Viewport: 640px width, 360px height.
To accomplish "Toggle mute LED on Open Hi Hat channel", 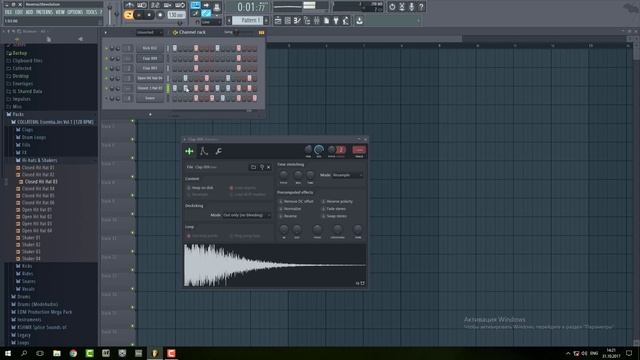I will 107,78.
